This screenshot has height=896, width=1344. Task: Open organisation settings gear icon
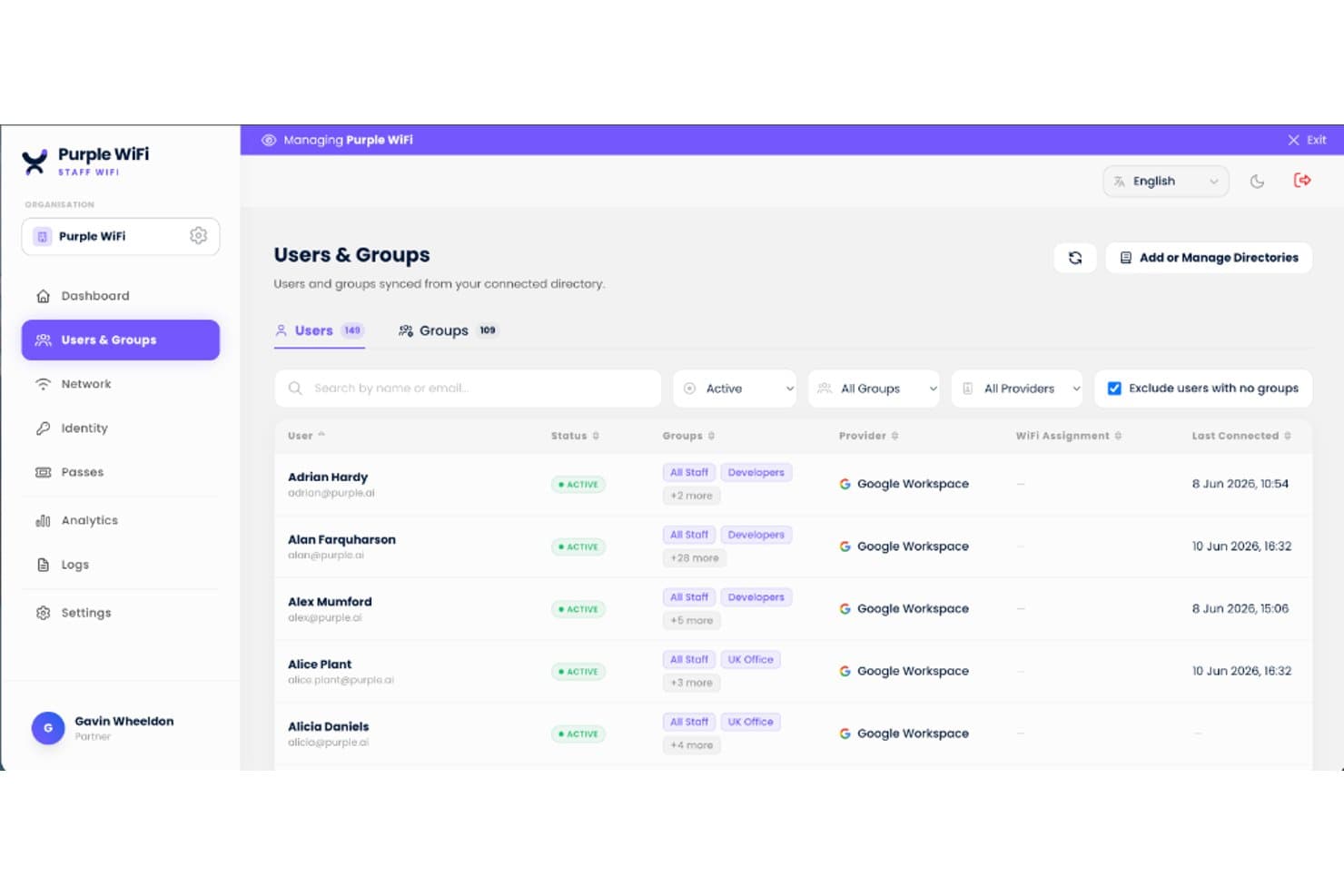pyautogui.click(x=198, y=236)
